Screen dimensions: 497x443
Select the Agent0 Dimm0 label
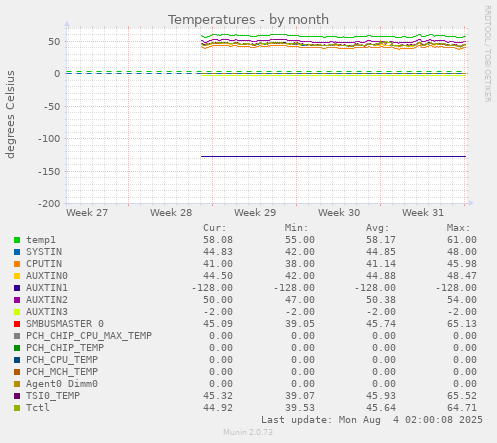[x=62, y=384]
